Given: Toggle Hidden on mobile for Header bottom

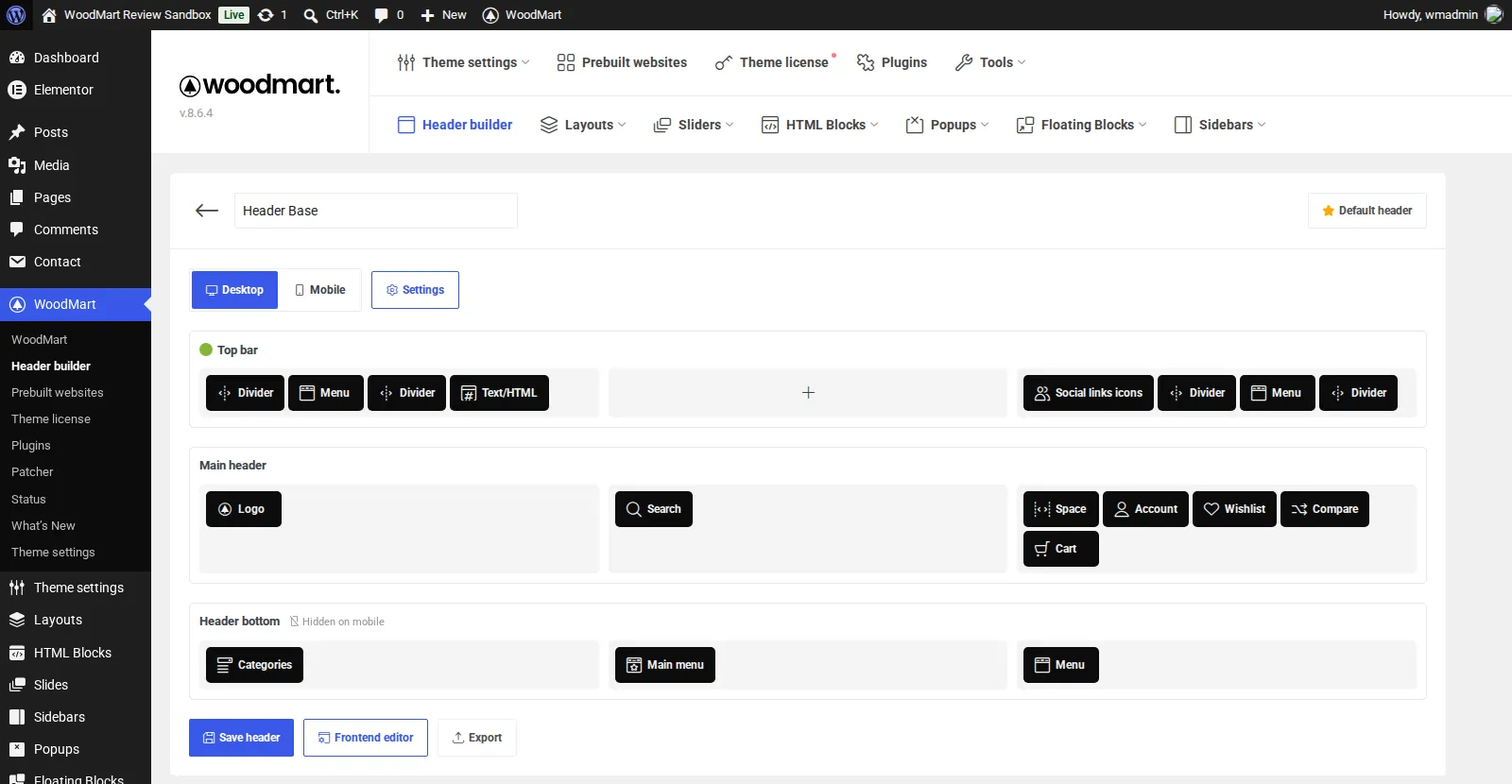Looking at the screenshot, I should 336,622.
